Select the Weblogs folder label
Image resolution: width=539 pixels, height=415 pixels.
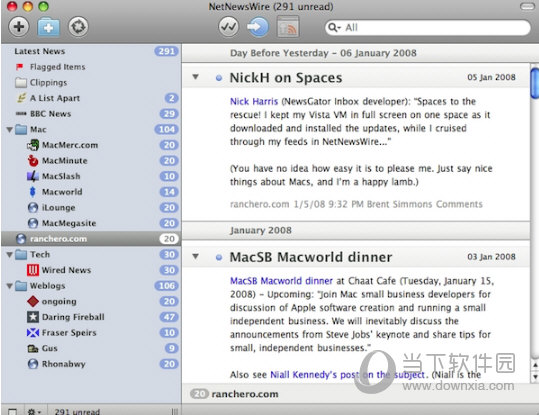(x=47, y=286)
